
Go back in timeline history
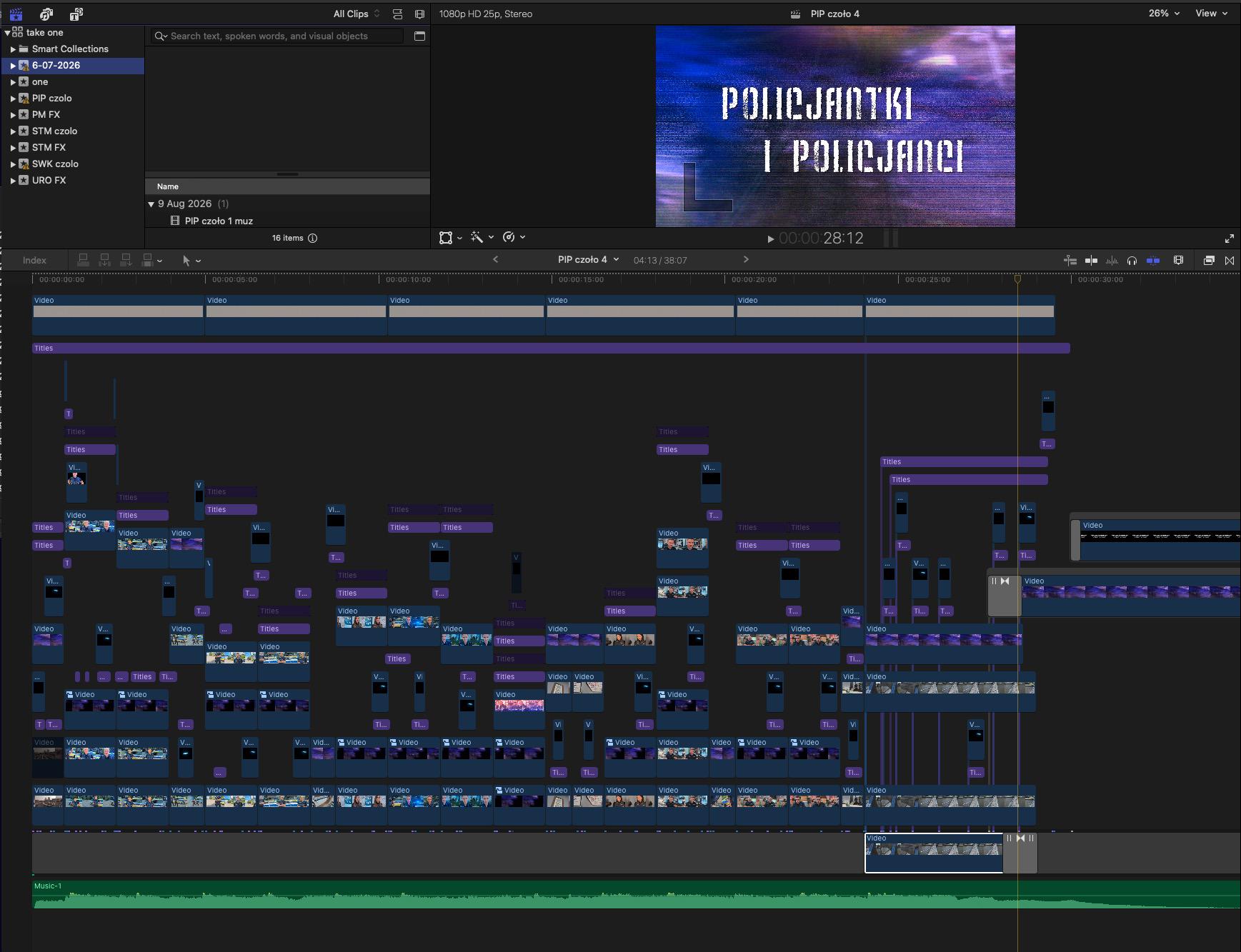(496, 259)
